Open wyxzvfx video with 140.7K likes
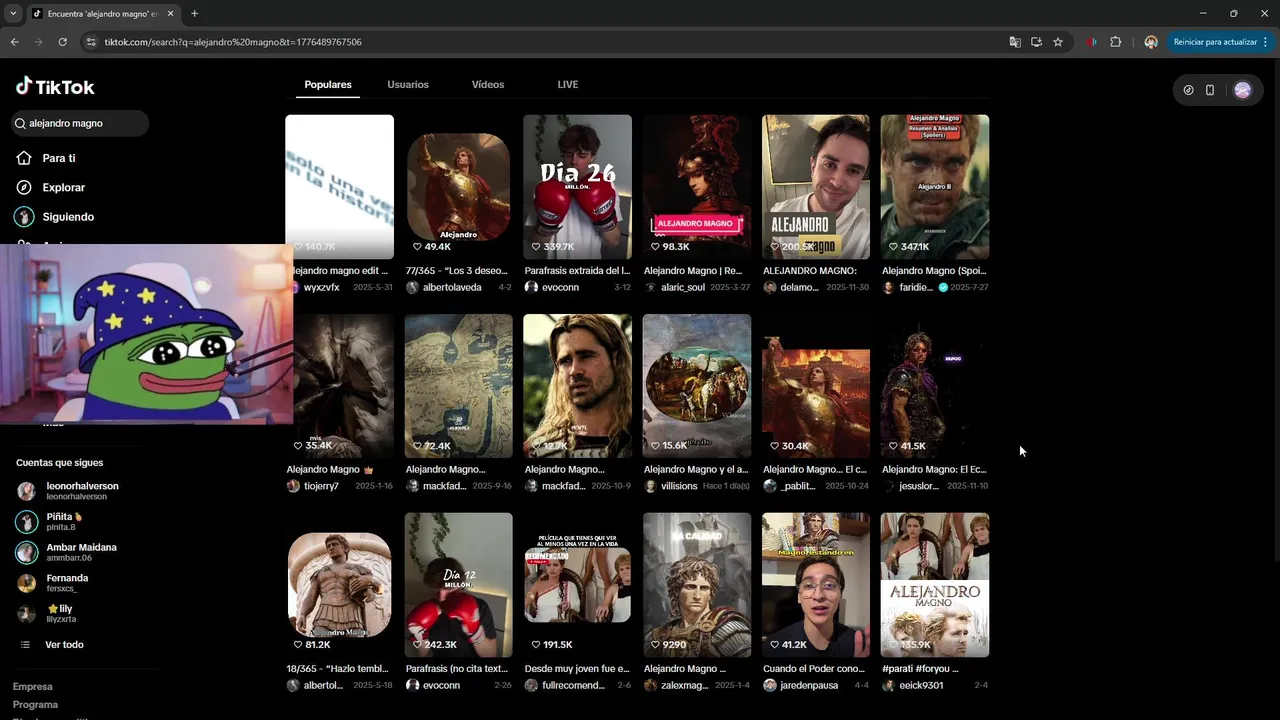 [339, 187]
